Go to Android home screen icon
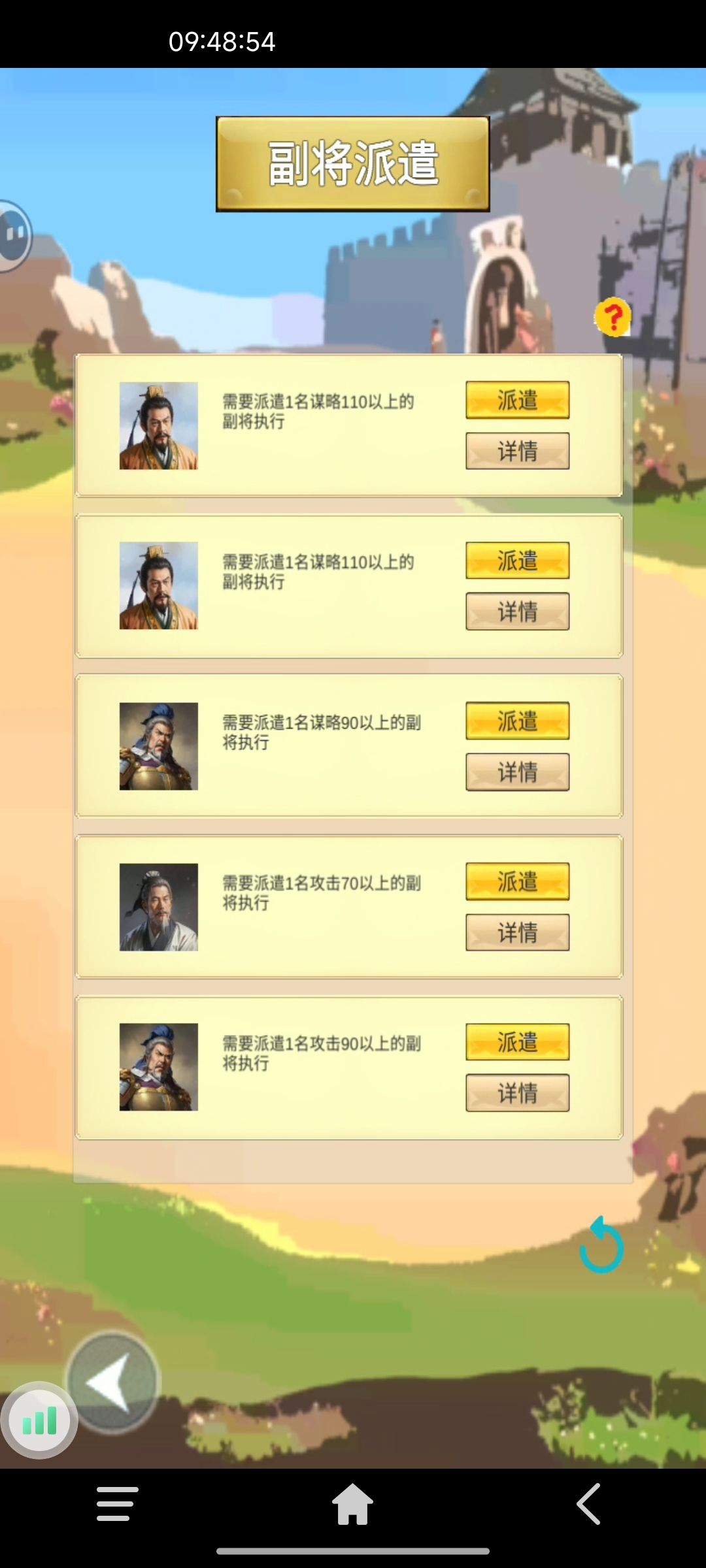The height and width of the screenshot is (1568, 706). click(x=352, y=1503)
